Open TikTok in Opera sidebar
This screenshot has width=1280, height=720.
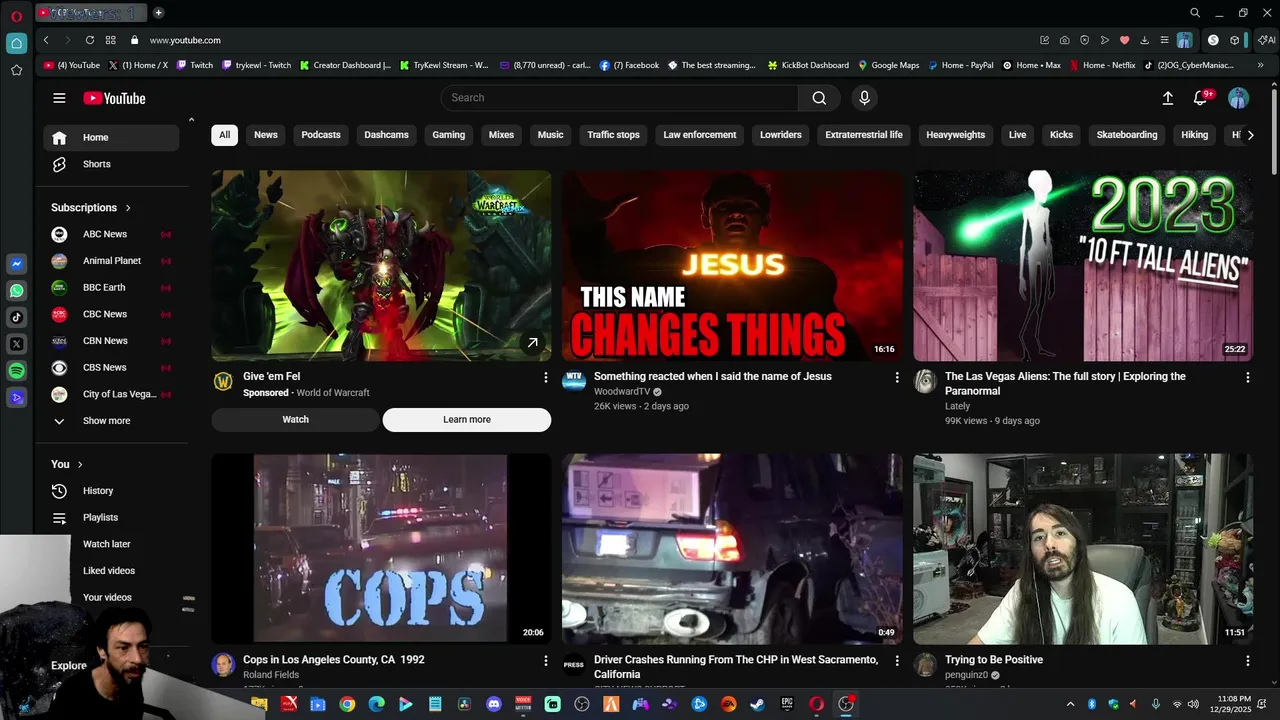point(16,317)
